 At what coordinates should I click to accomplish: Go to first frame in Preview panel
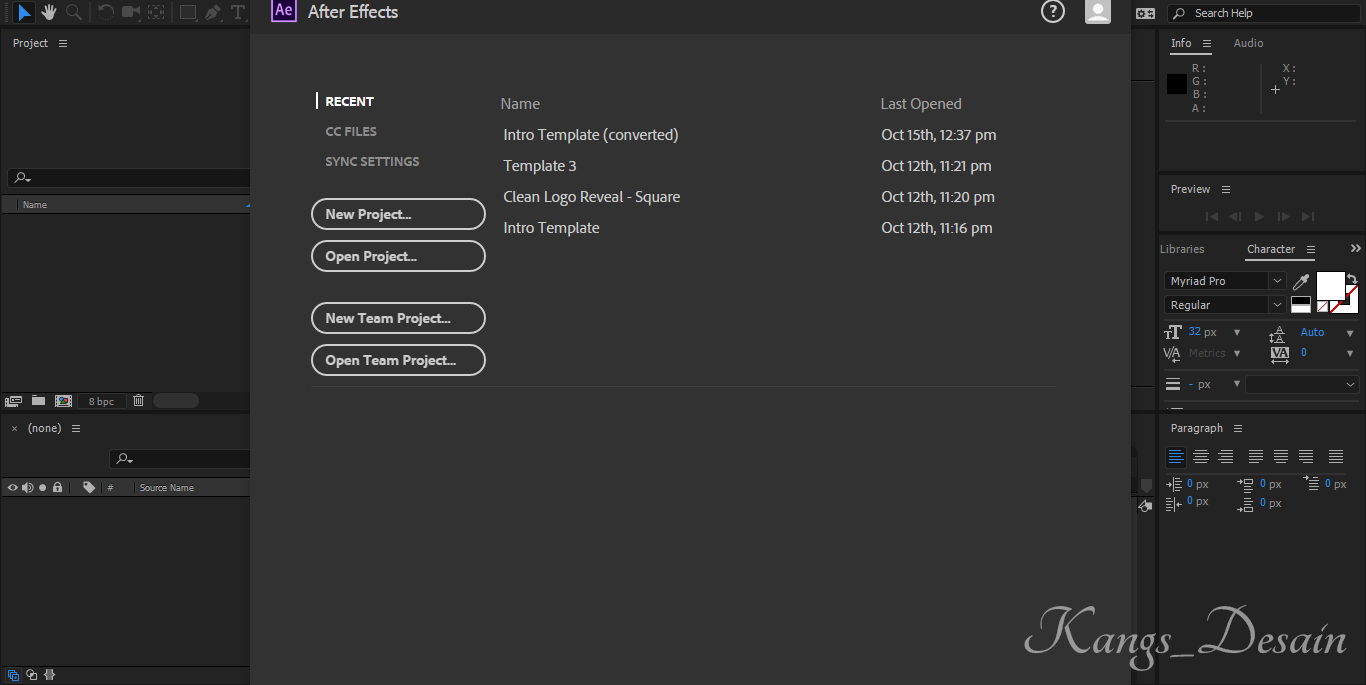(1212, 216)
